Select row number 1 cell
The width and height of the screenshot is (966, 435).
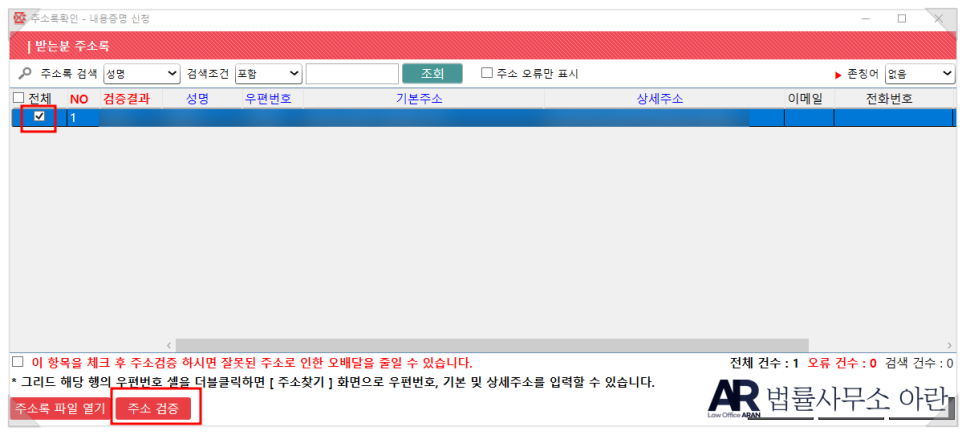point(83,118)
